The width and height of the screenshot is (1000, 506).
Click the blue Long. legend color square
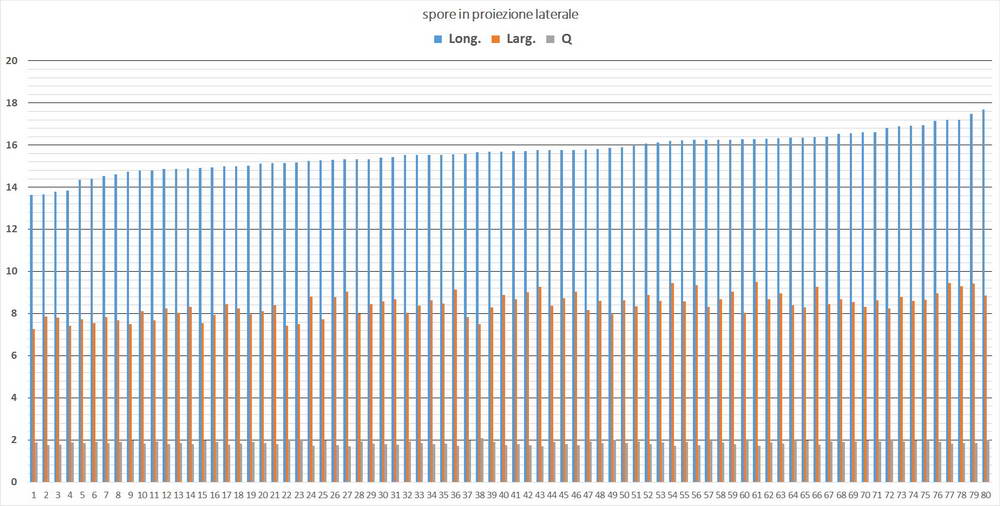pyautogui.click(x=438, y=40)
